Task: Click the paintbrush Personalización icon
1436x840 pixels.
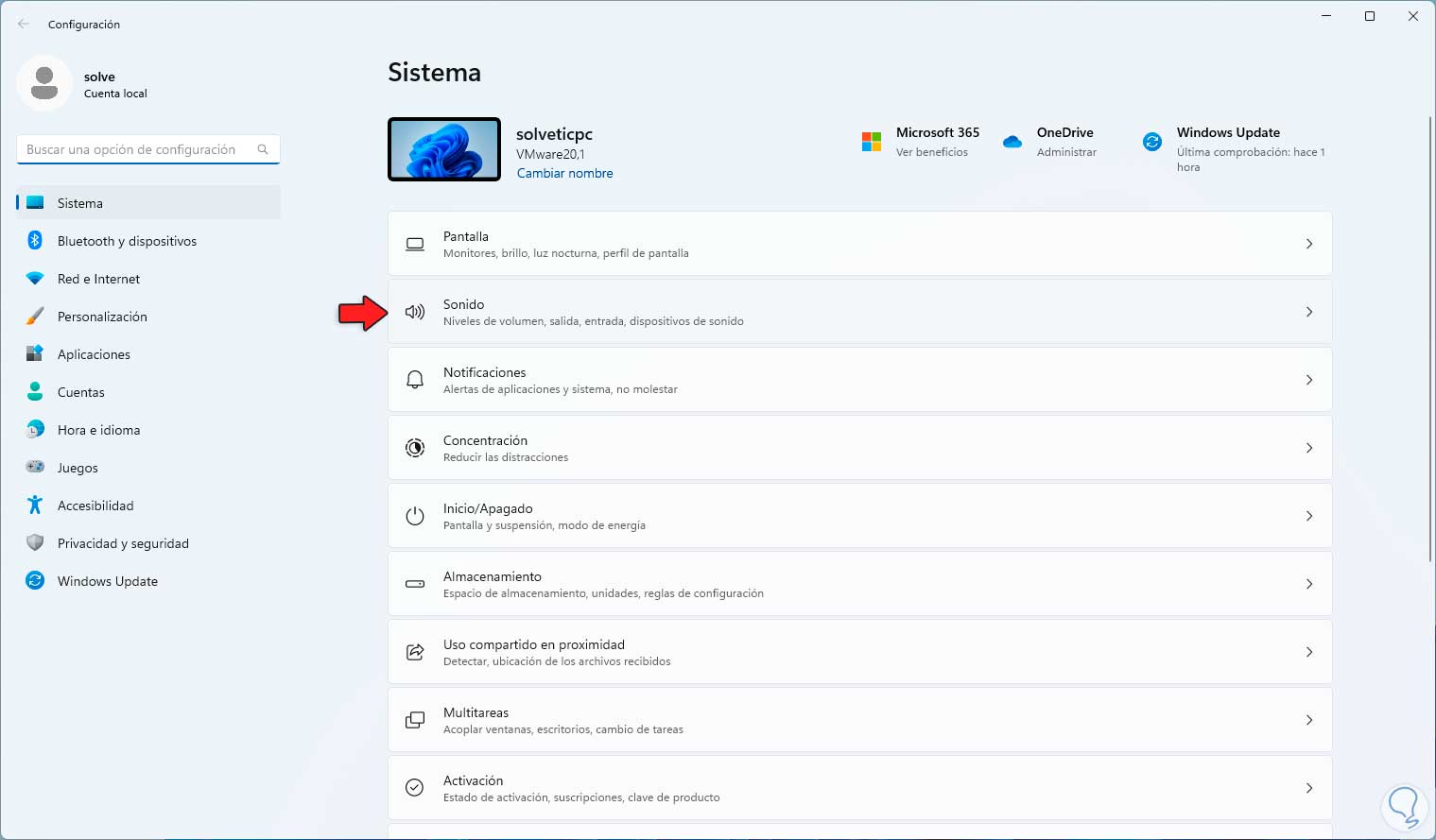Action: point(35,317)
